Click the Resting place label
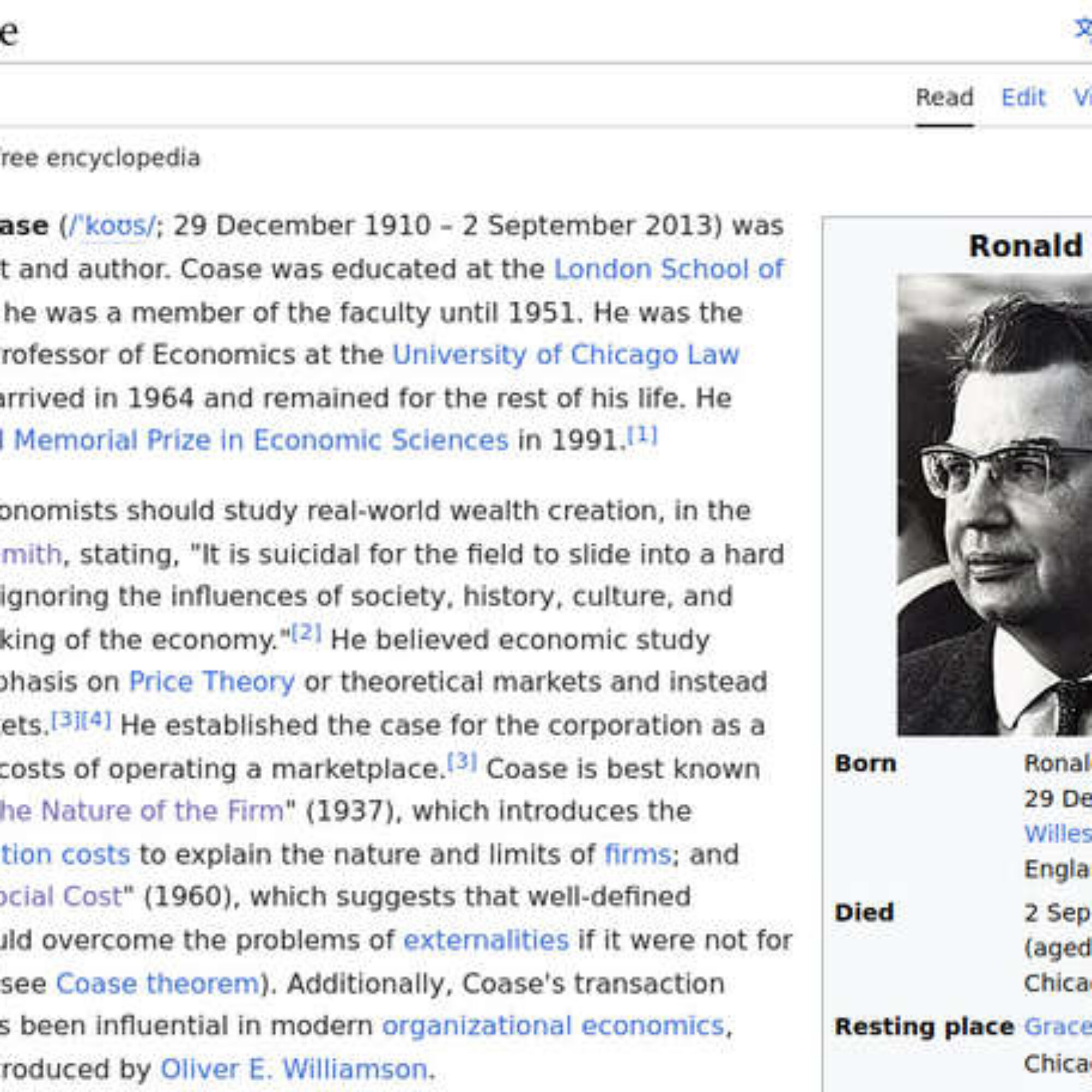This screenshot has width=1092, height=1092. coord(924,1026)
